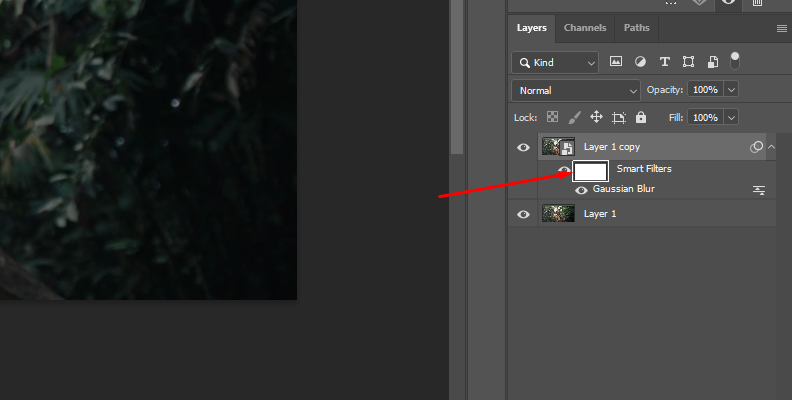Click the Opacity value field
This screenshot has width=792, height=400.
pyautogui.click(x=705, y=89)
